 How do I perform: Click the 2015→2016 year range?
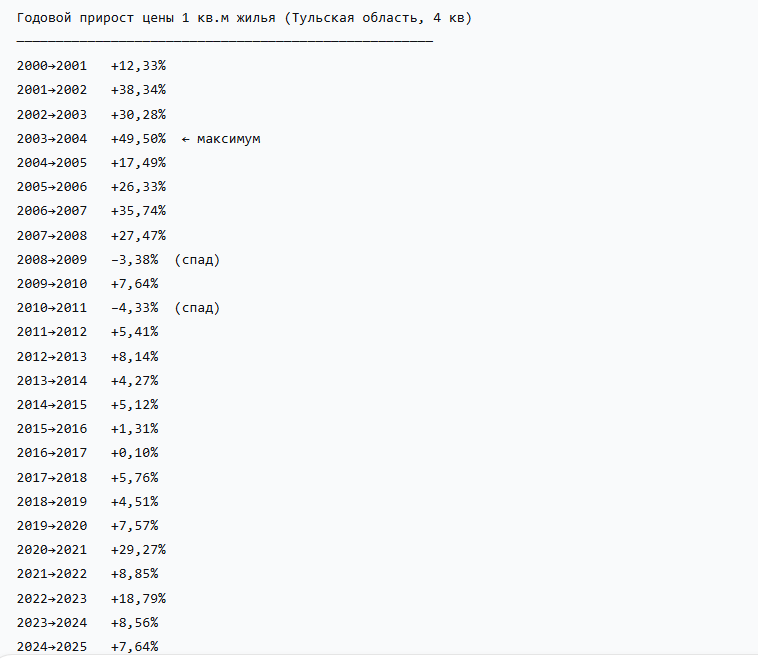point(52,428)
